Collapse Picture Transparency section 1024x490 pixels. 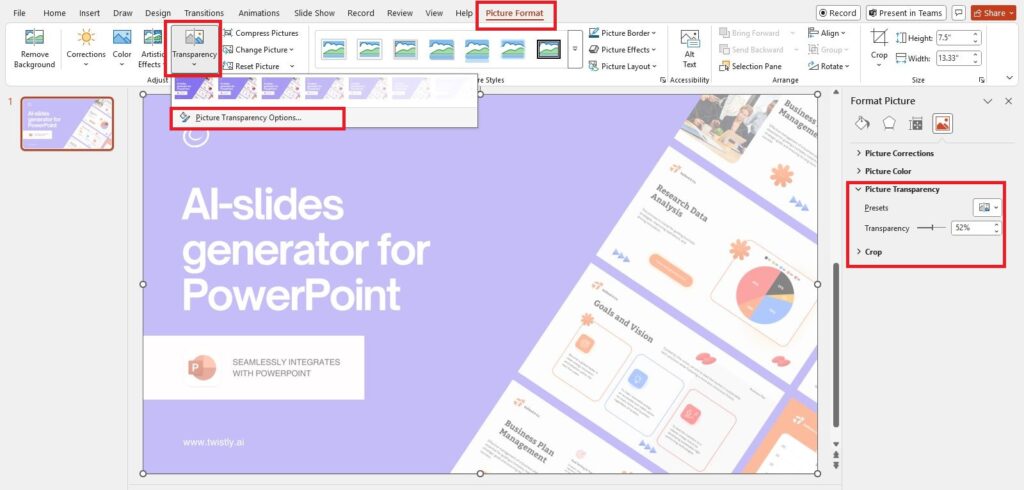tap(897, 189)
